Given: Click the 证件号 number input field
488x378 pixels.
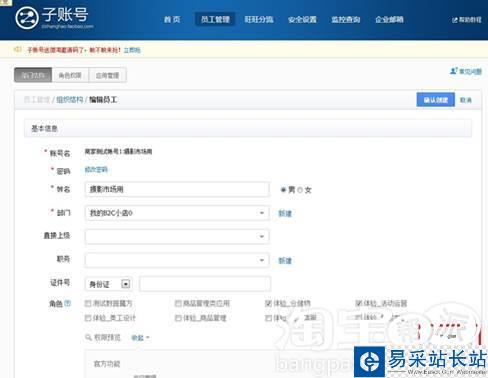Looking at the screenshot, I should coord(205,284).
